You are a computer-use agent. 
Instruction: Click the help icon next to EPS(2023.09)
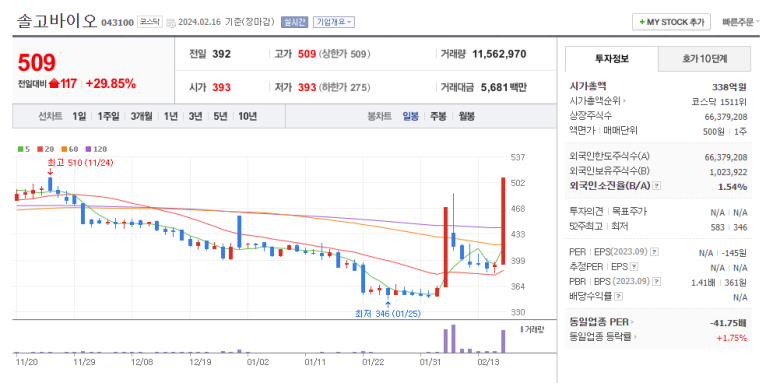[654, 252]
